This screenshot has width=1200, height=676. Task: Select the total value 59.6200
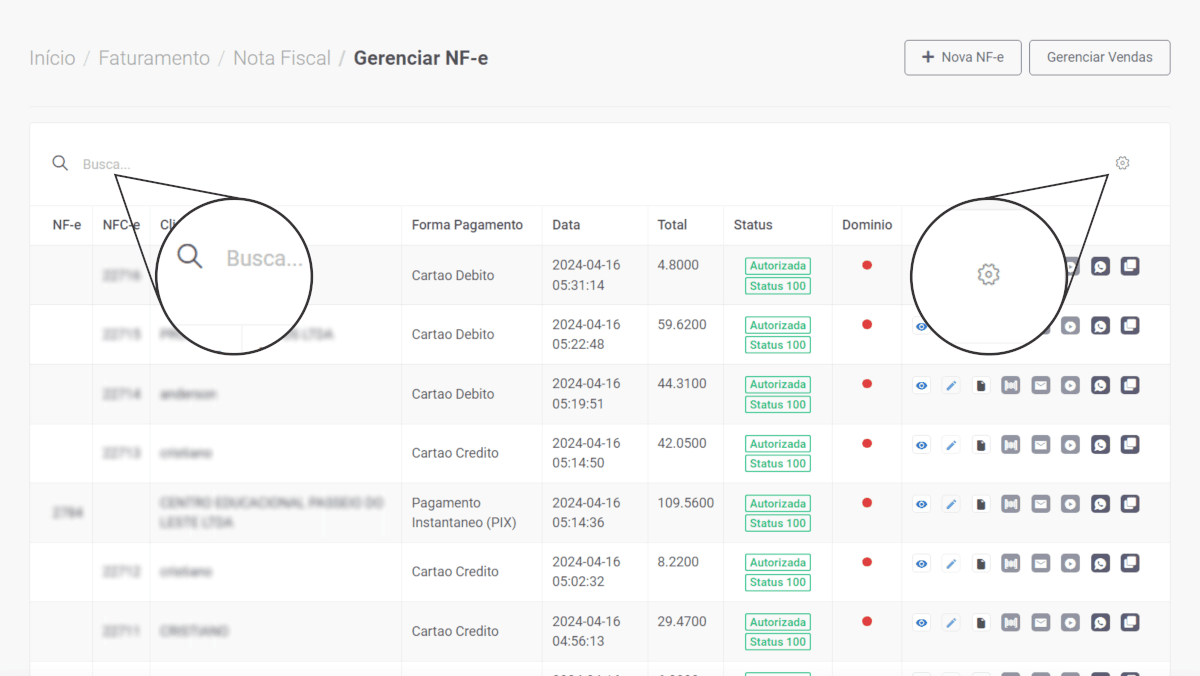[x=682, y=324]
